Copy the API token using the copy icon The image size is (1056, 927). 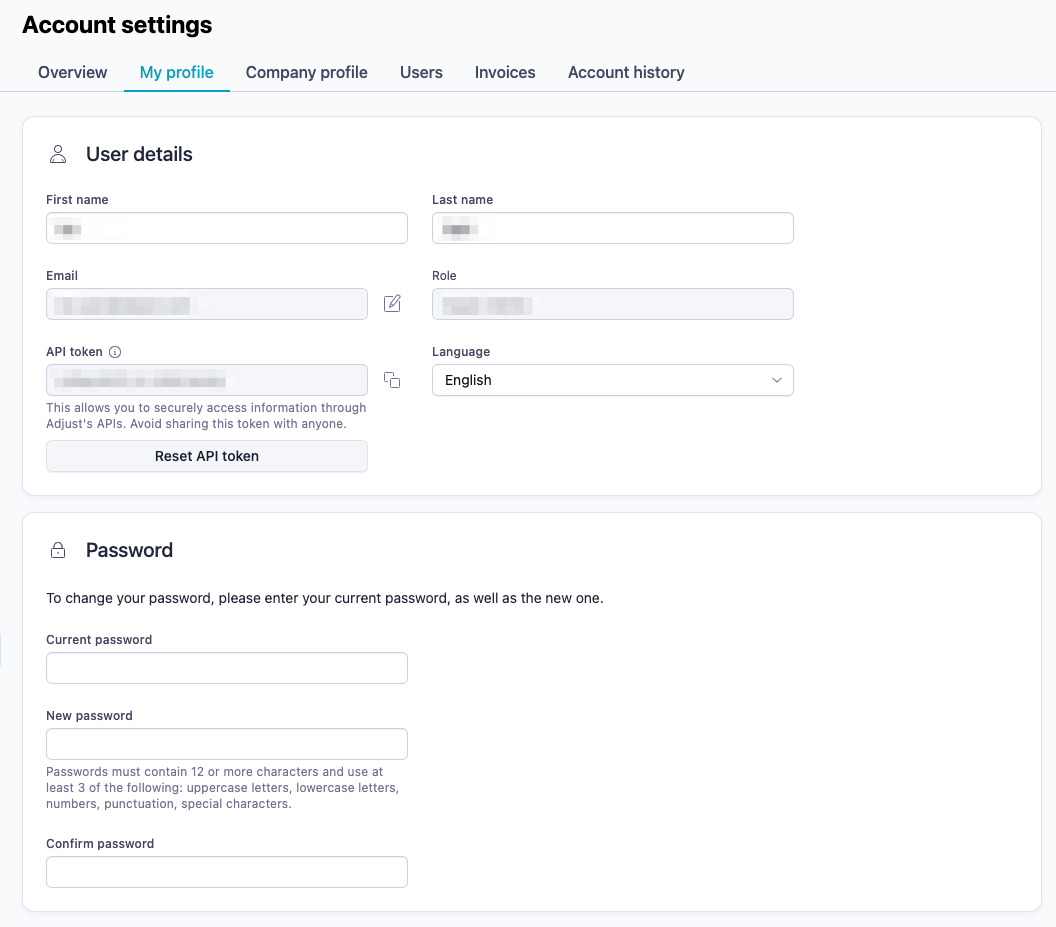(392, 380)
